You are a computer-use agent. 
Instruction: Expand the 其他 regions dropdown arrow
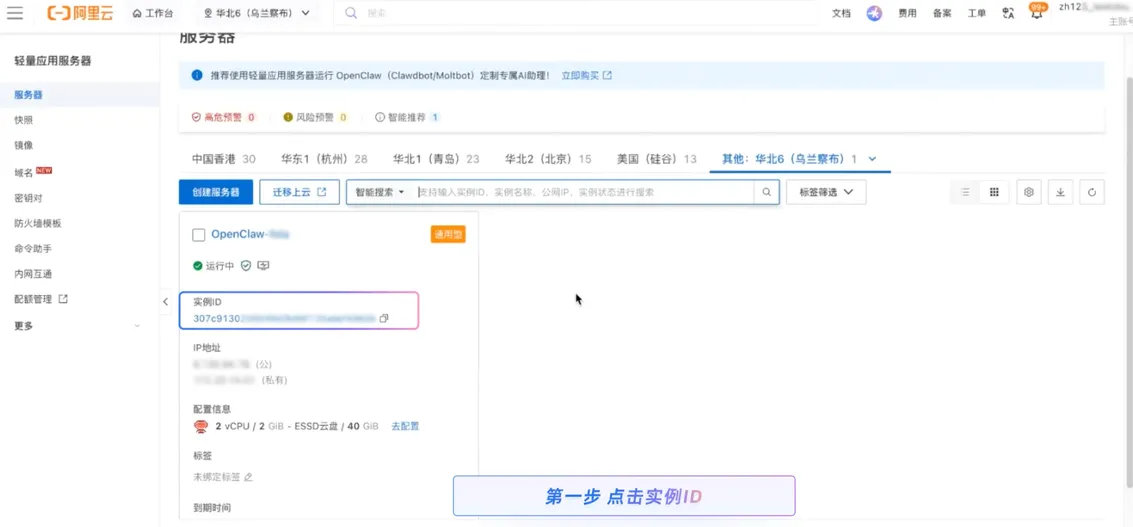[872, 159]
